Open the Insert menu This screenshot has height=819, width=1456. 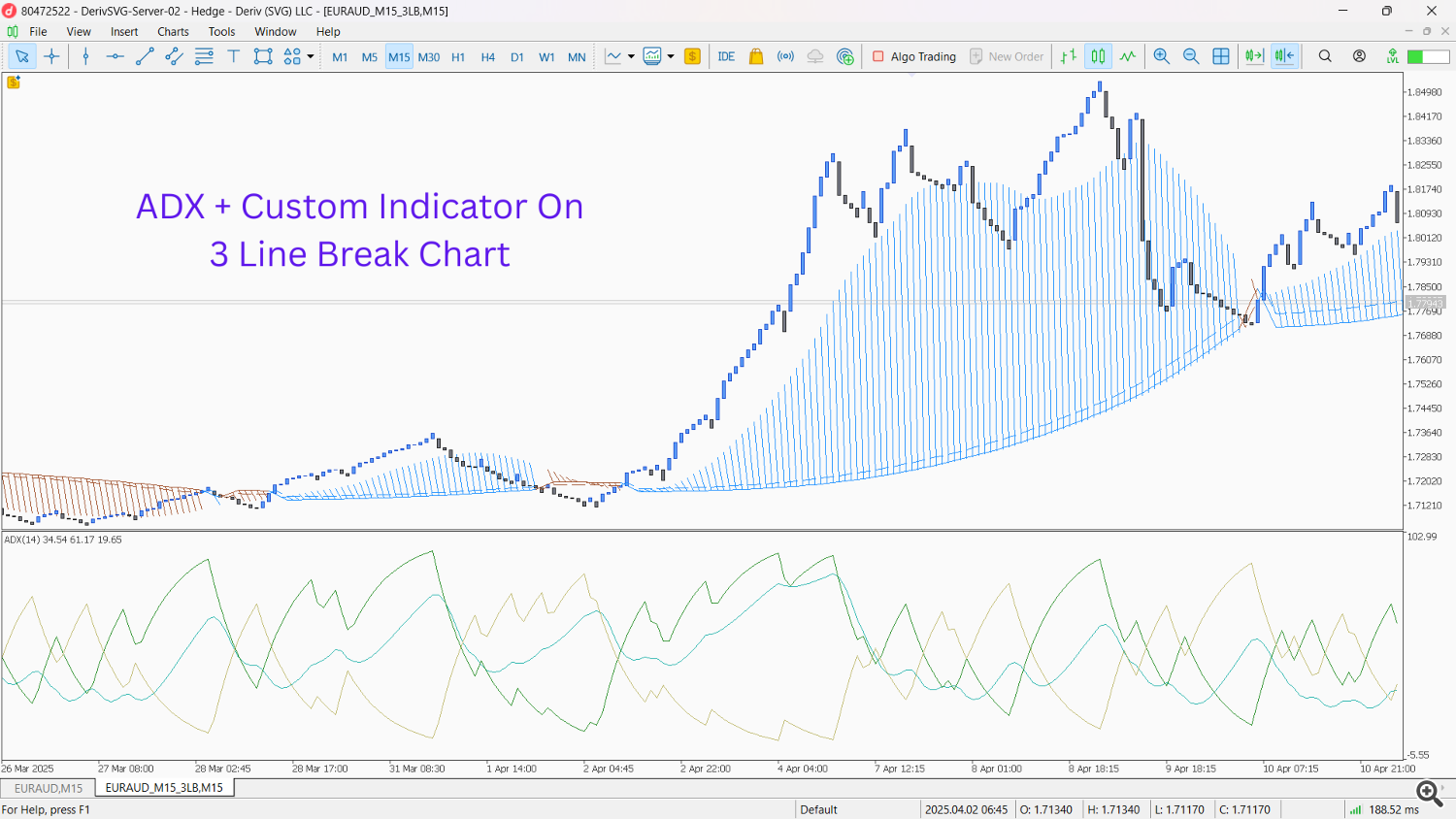pos(124,31)
